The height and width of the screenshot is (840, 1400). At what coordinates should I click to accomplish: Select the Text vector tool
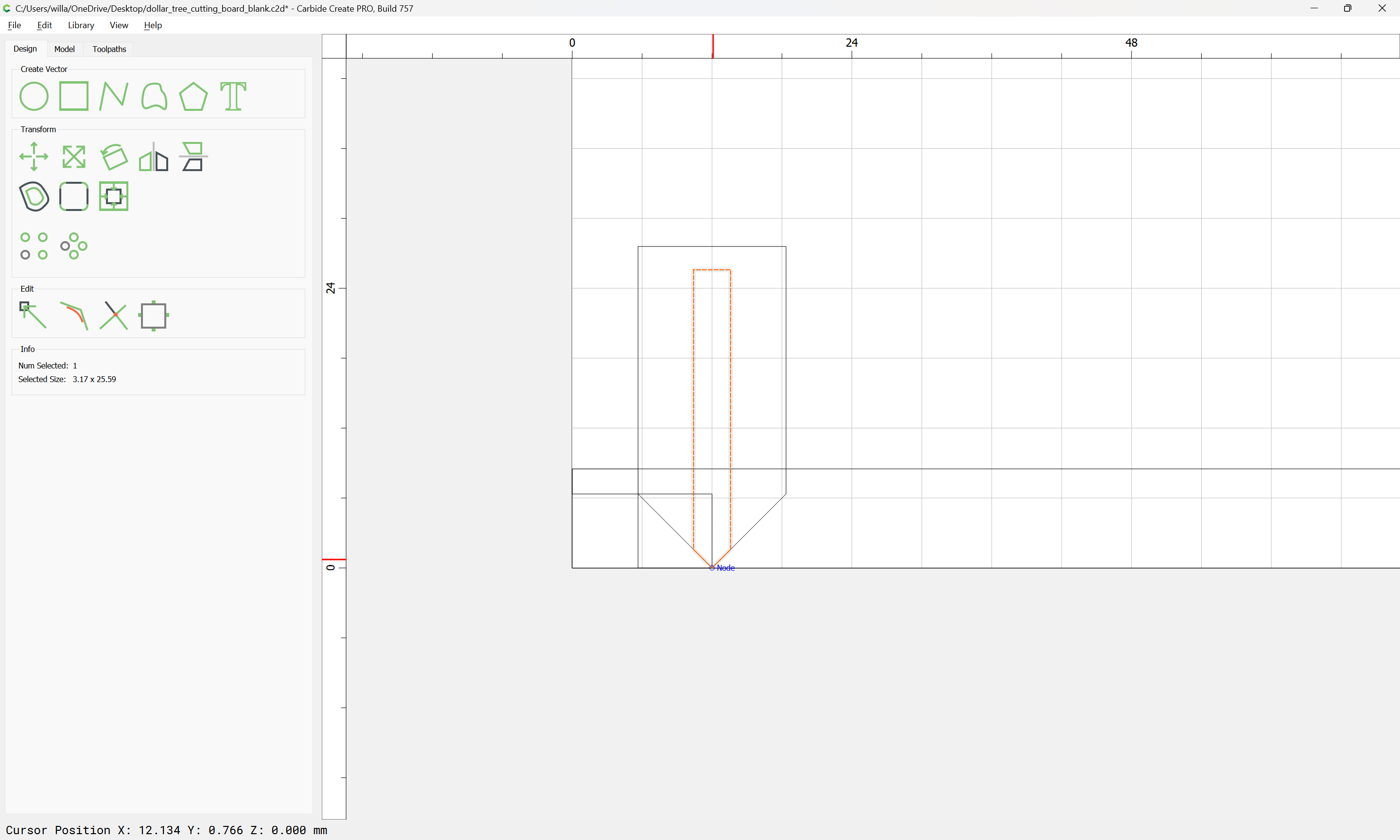[233, 96]
